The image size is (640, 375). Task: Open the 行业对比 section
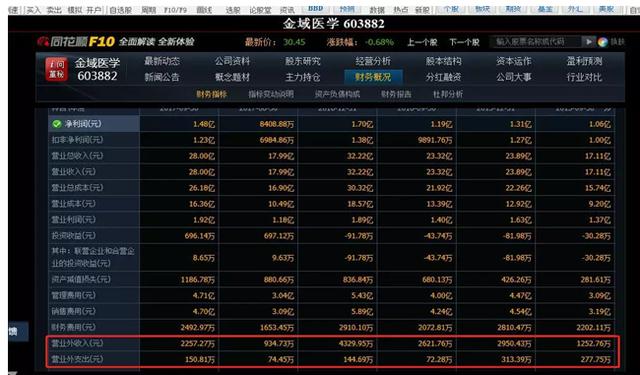point(584,77)
